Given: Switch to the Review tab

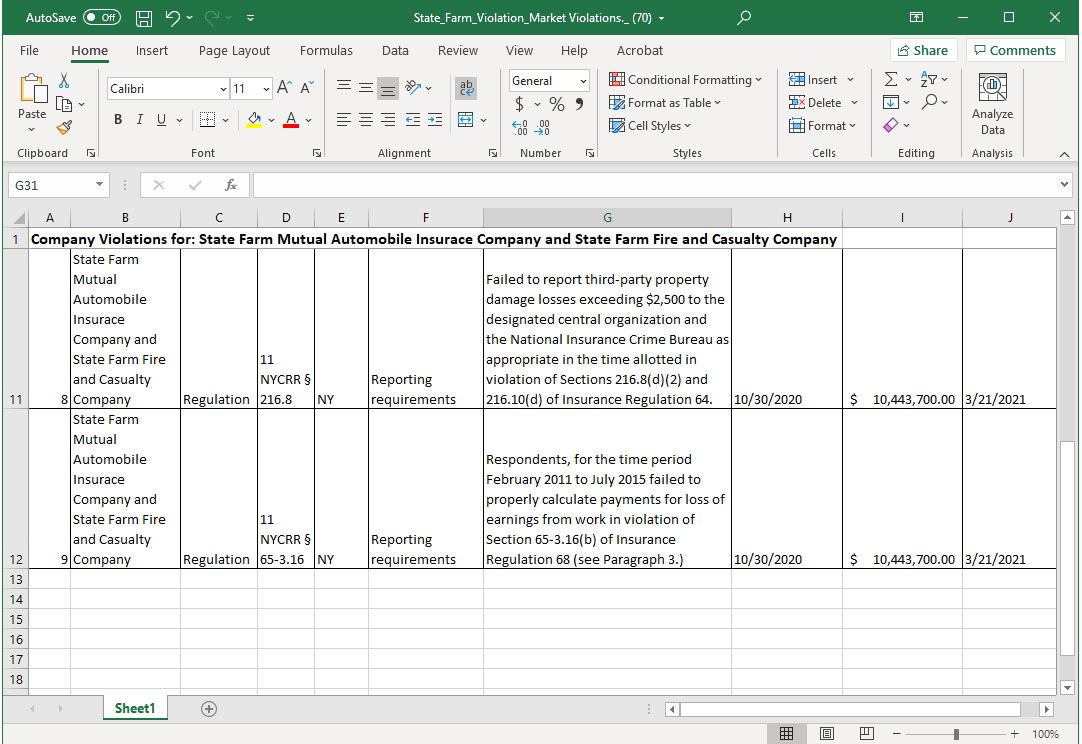Looking at the screenshot, I should [x=458, y=50].
